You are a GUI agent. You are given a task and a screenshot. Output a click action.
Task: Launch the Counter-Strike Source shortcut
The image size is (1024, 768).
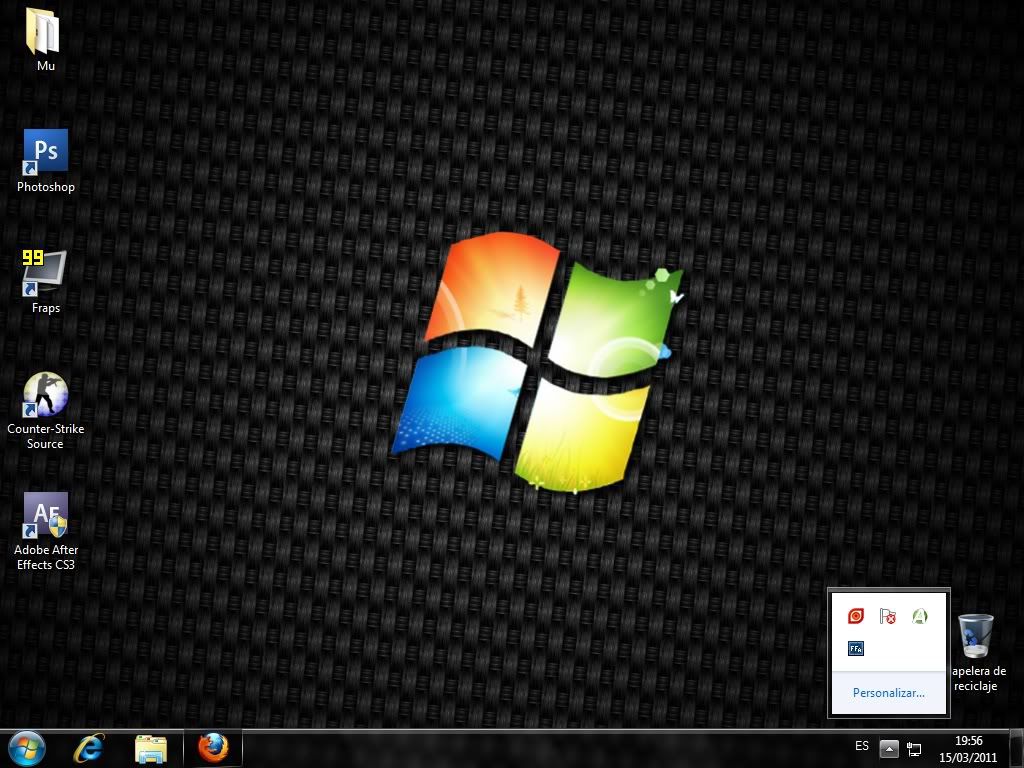45,394
